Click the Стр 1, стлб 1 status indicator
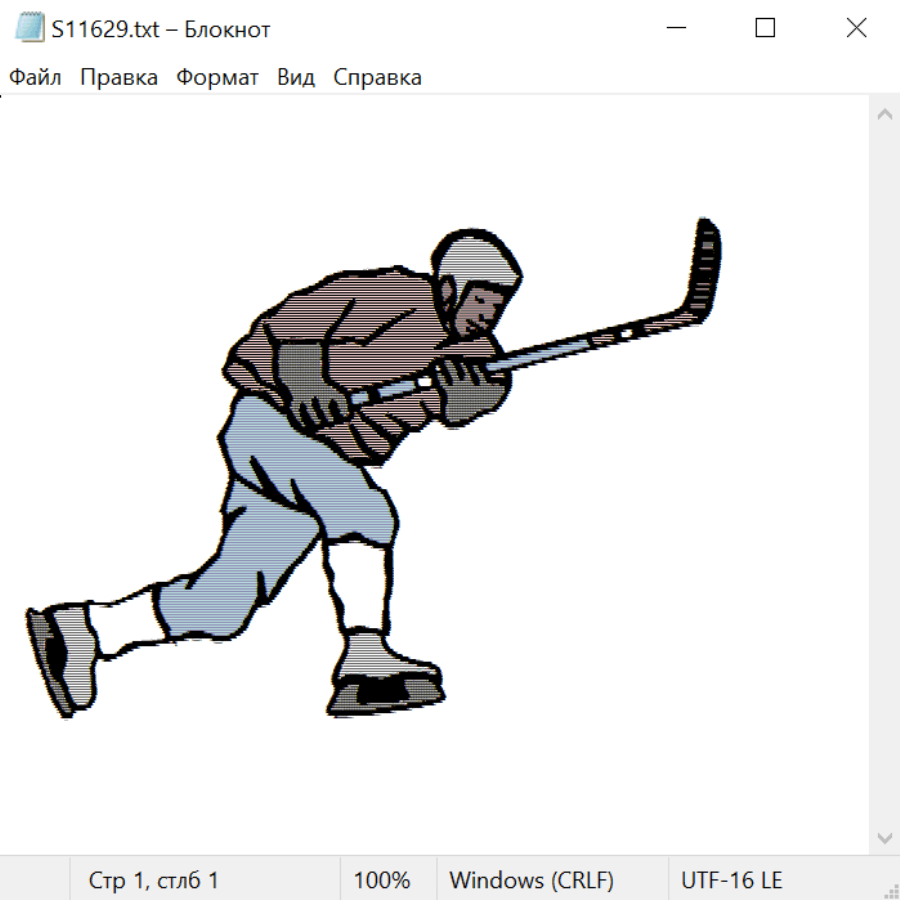 (x=153, y=881)
